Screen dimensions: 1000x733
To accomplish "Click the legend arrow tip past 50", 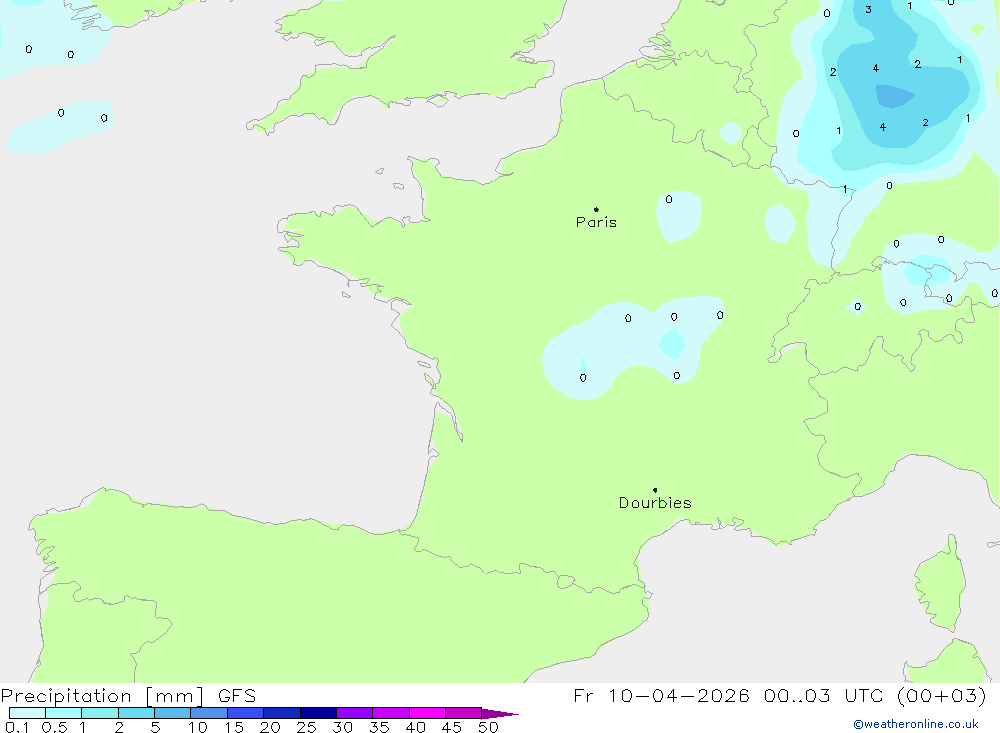I will click(501, 713).
